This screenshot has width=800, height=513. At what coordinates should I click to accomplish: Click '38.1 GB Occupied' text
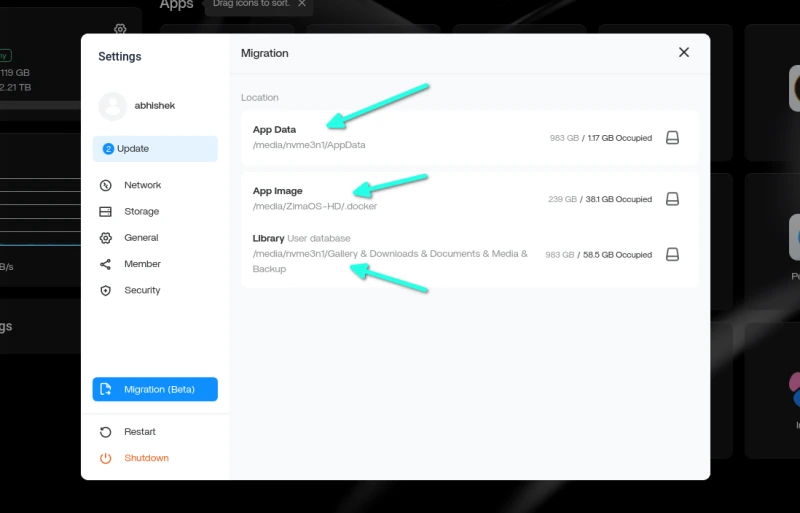click(618, 199)
